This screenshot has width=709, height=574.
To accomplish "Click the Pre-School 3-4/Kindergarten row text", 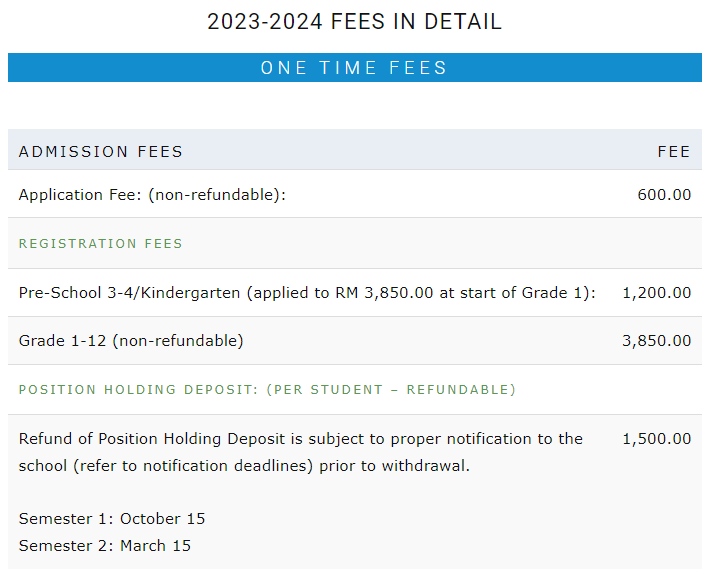I will 307,293.
